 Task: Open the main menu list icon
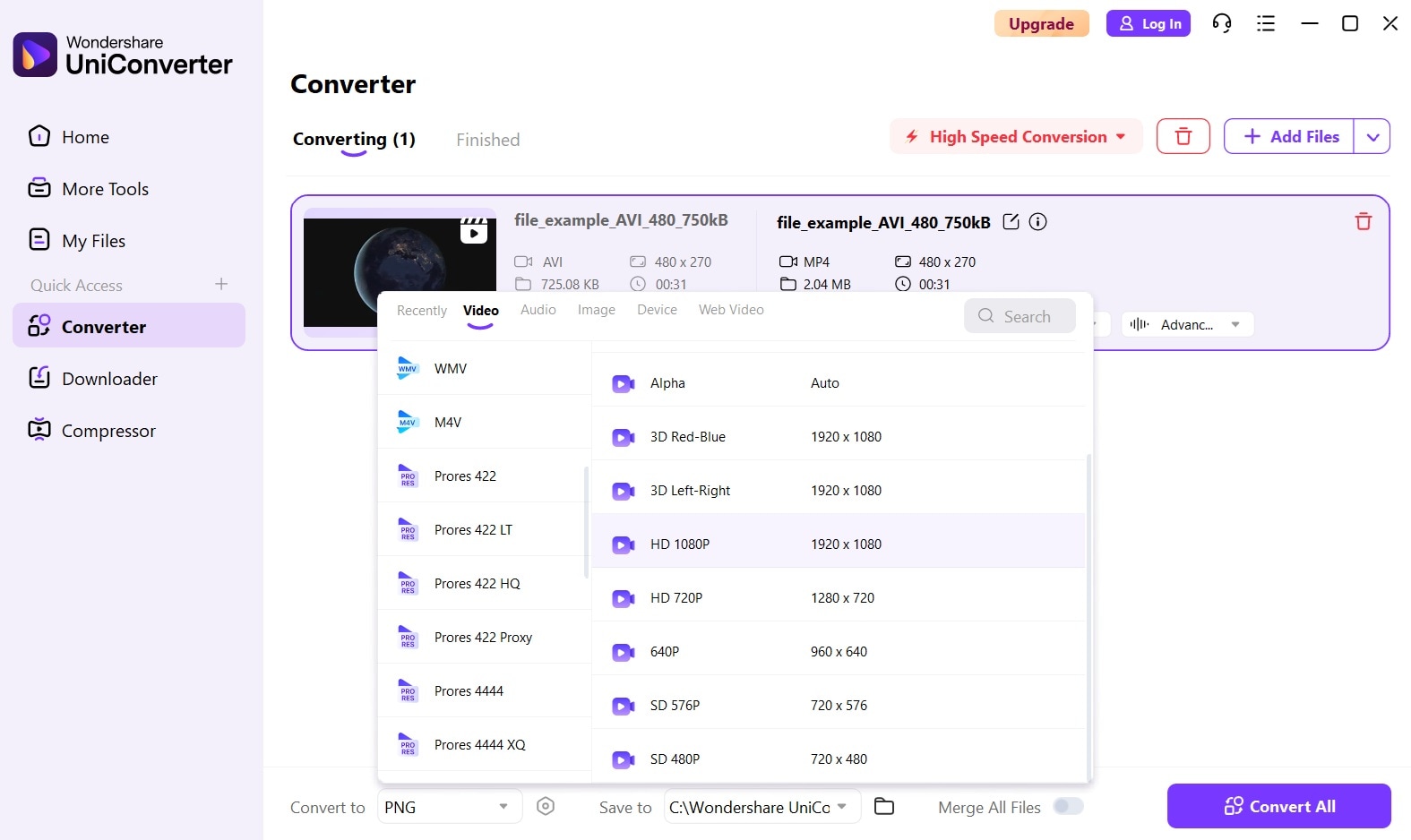click(1266, 23)
